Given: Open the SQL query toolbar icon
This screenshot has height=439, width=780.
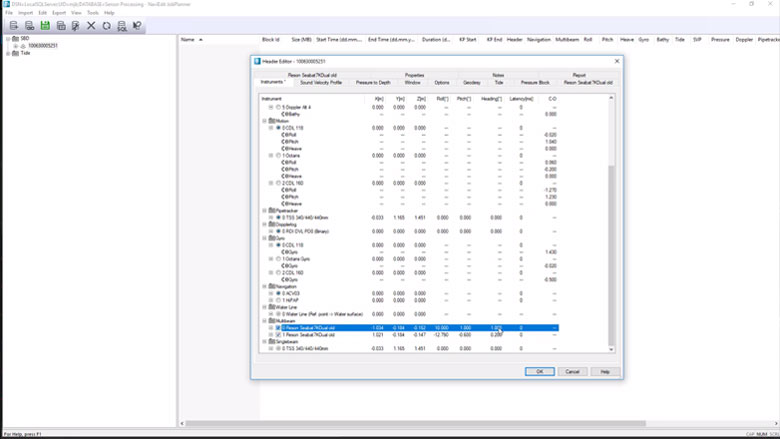Looking at the screenshot, I should click(122, 25).
